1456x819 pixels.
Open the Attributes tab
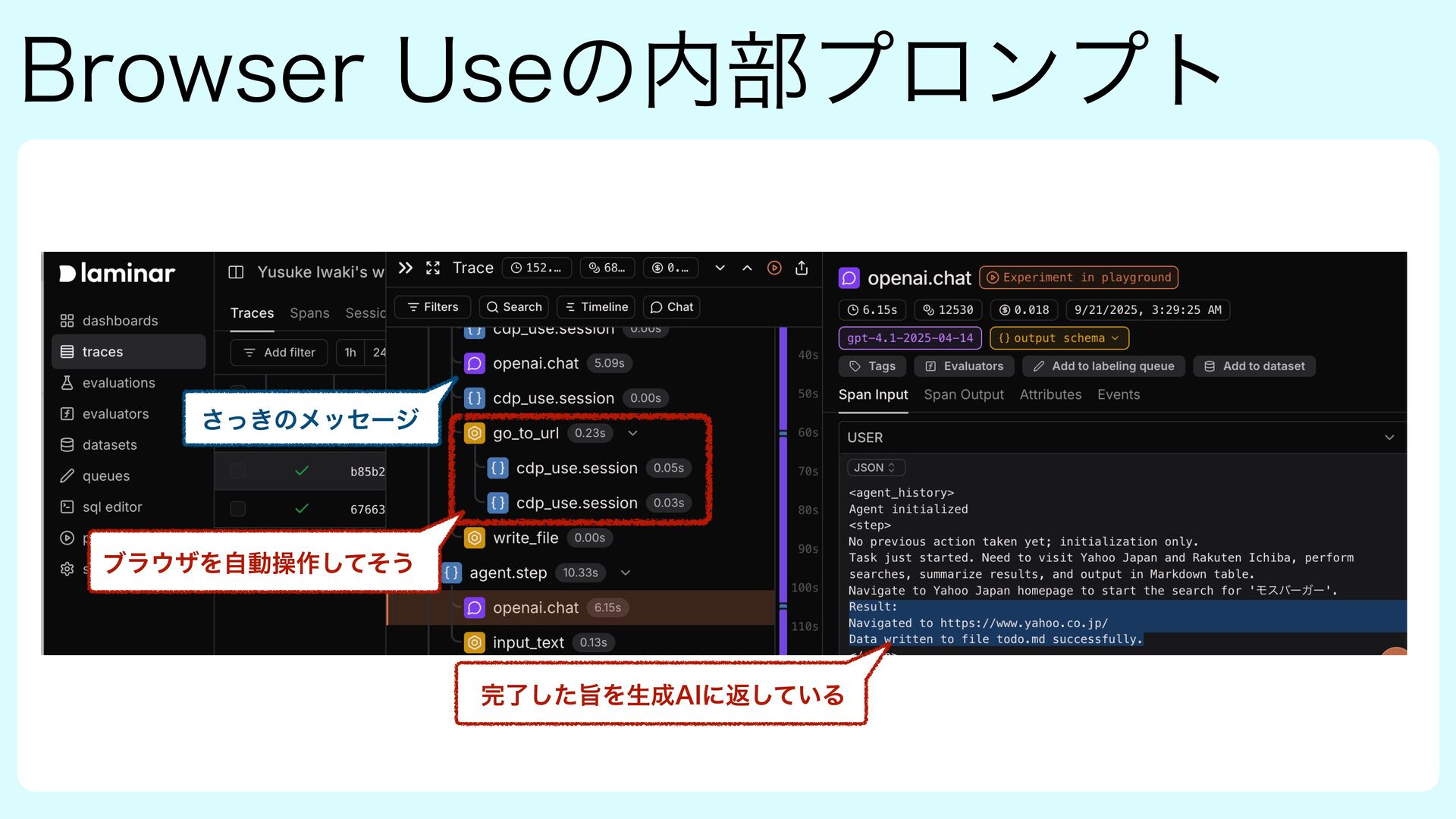pos(1050,395)
